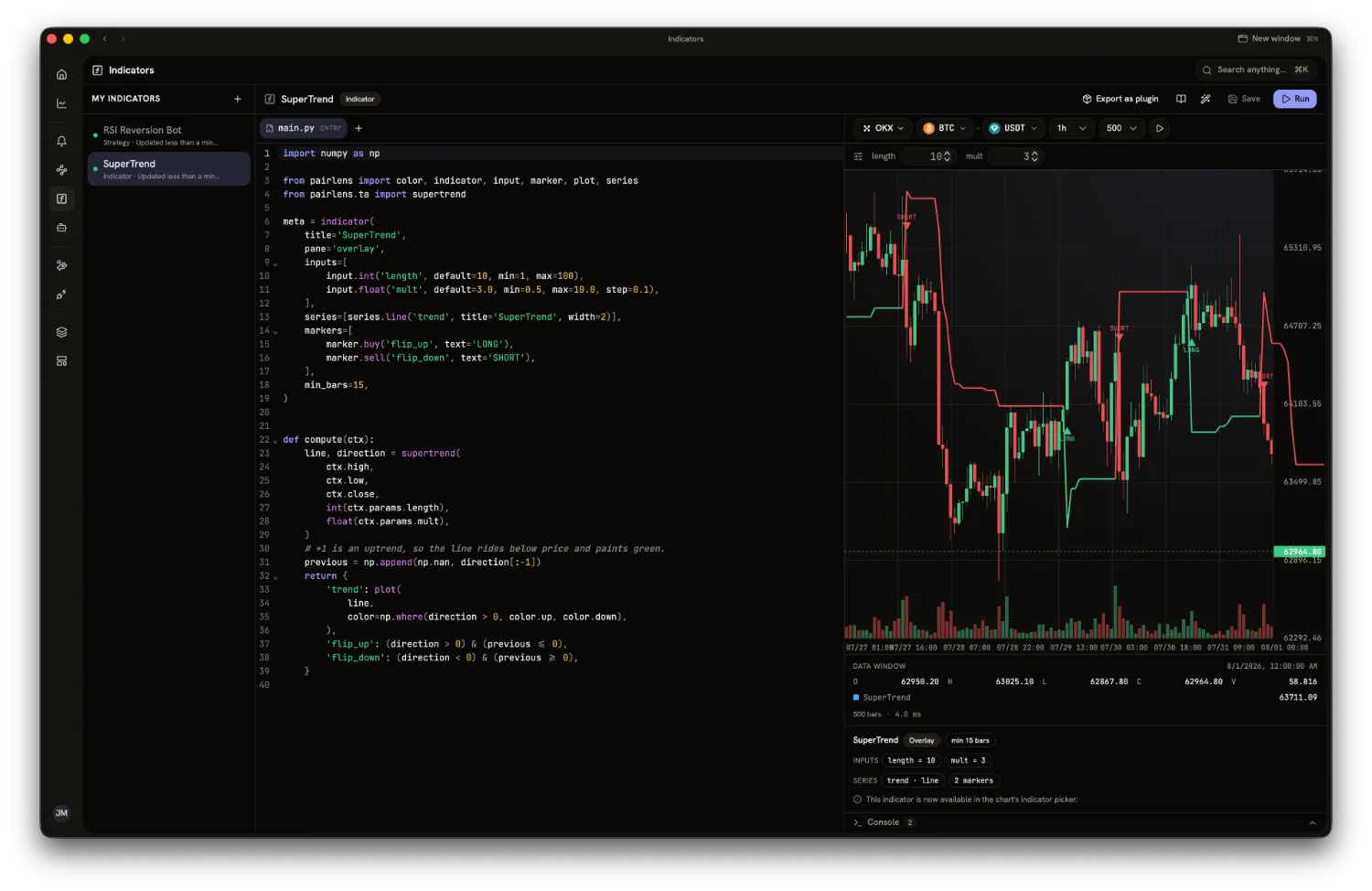The width and height of the screenshot is (1372, 891).
Task: Collapse the markers block fold at line 14
Action: click(x=275, y=332)
